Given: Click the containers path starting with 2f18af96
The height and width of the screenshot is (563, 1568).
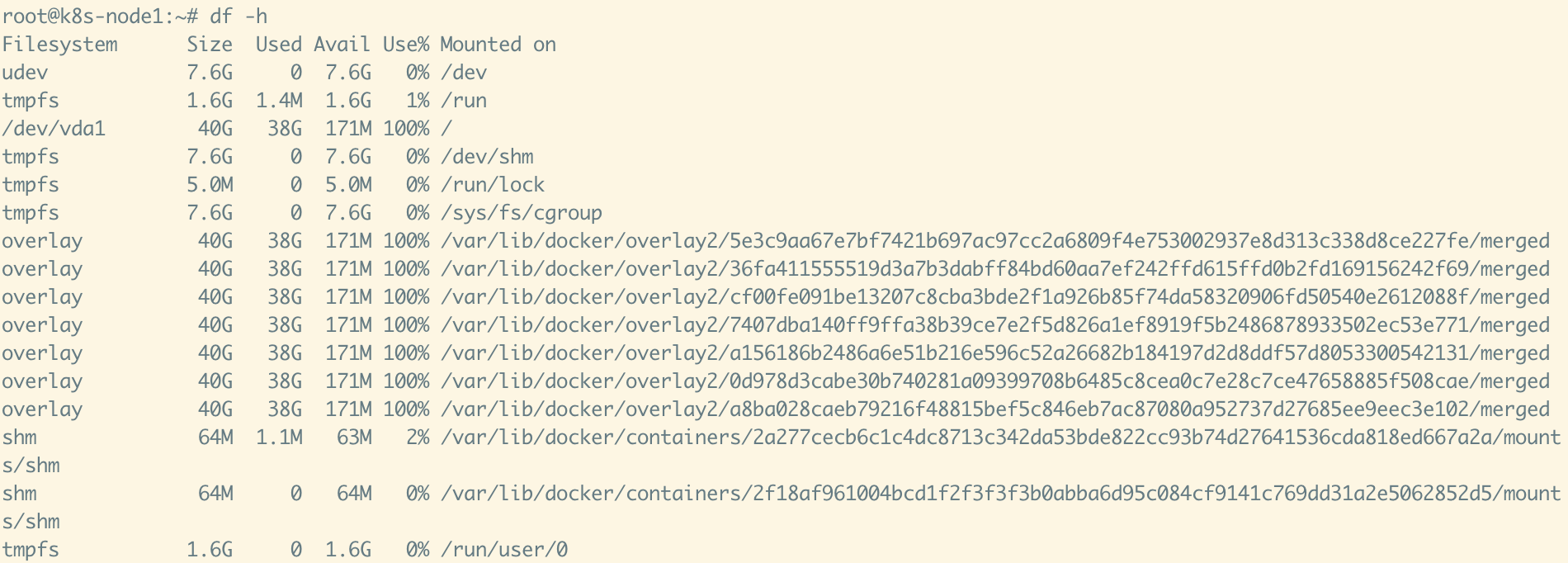Looking at the screenshot, I should tap(1000, 494).
